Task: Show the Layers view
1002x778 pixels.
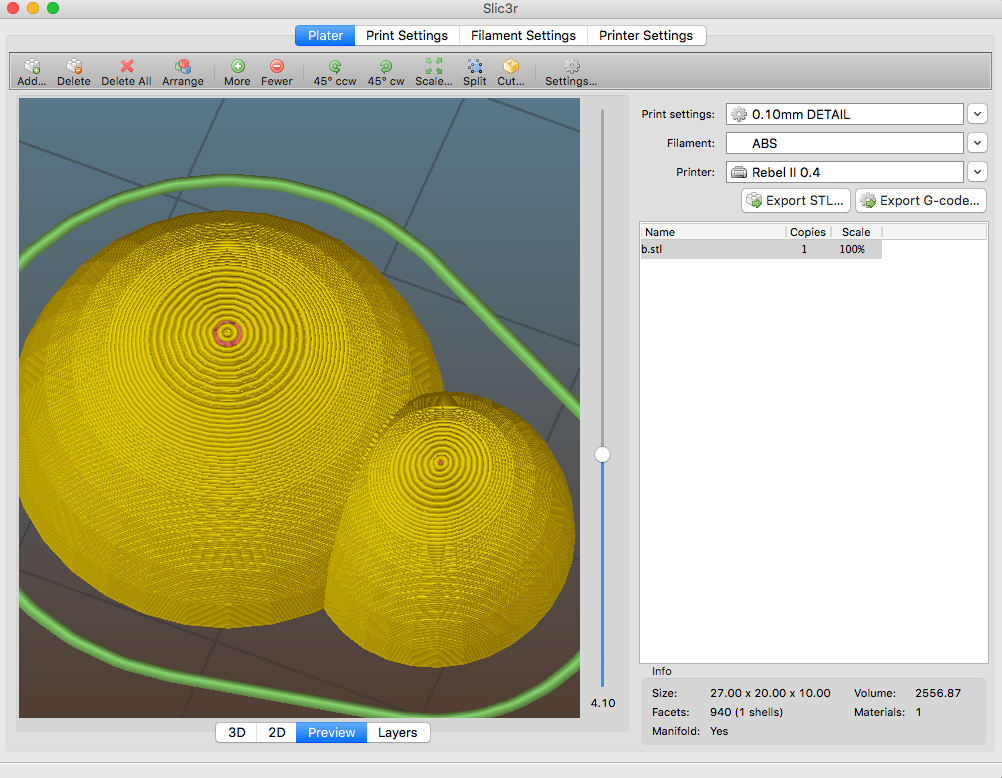Action: (x=397, y=733)
